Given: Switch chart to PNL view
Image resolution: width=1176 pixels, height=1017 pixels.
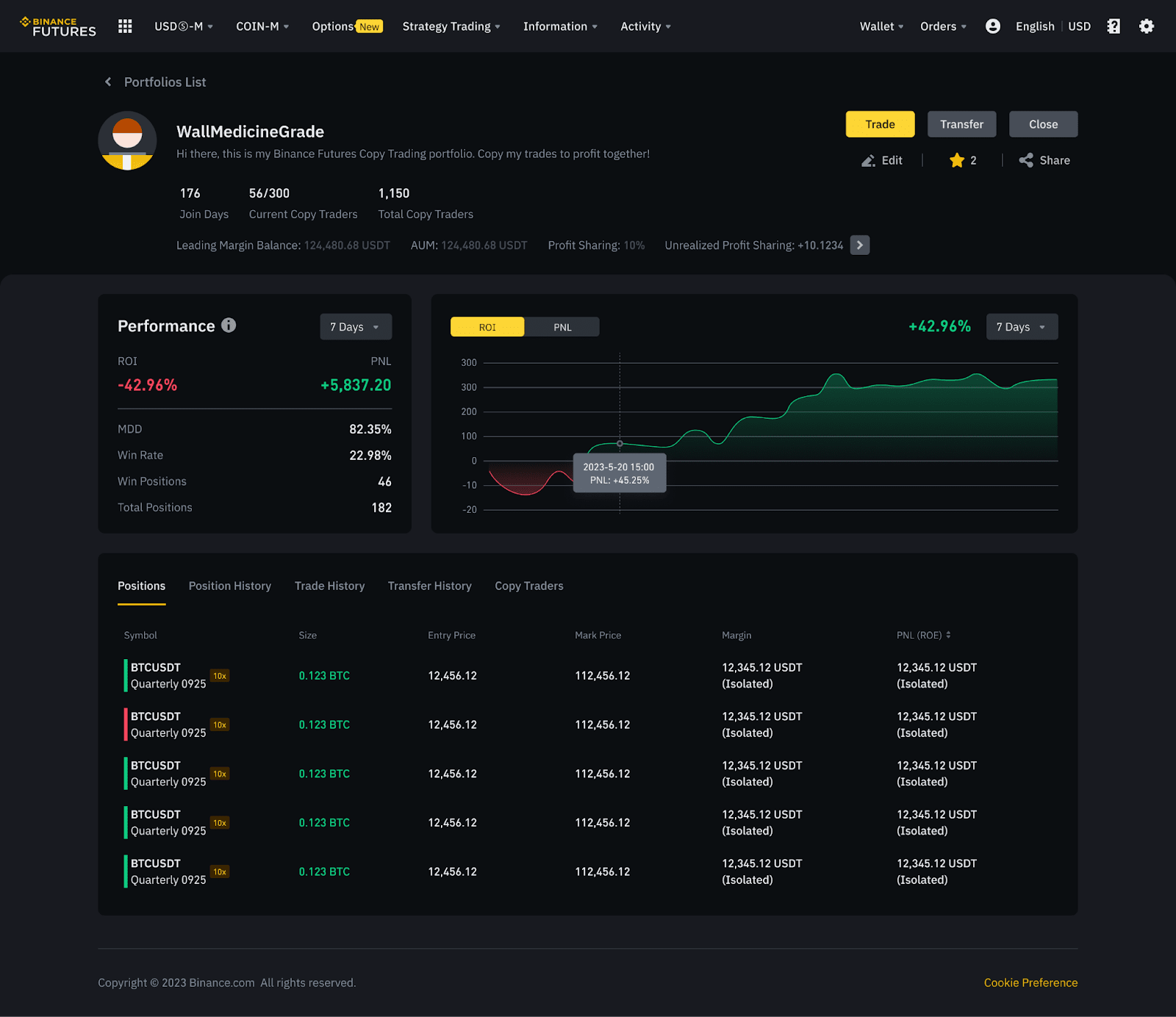Looking at the screenshot, I should [562, 327].
